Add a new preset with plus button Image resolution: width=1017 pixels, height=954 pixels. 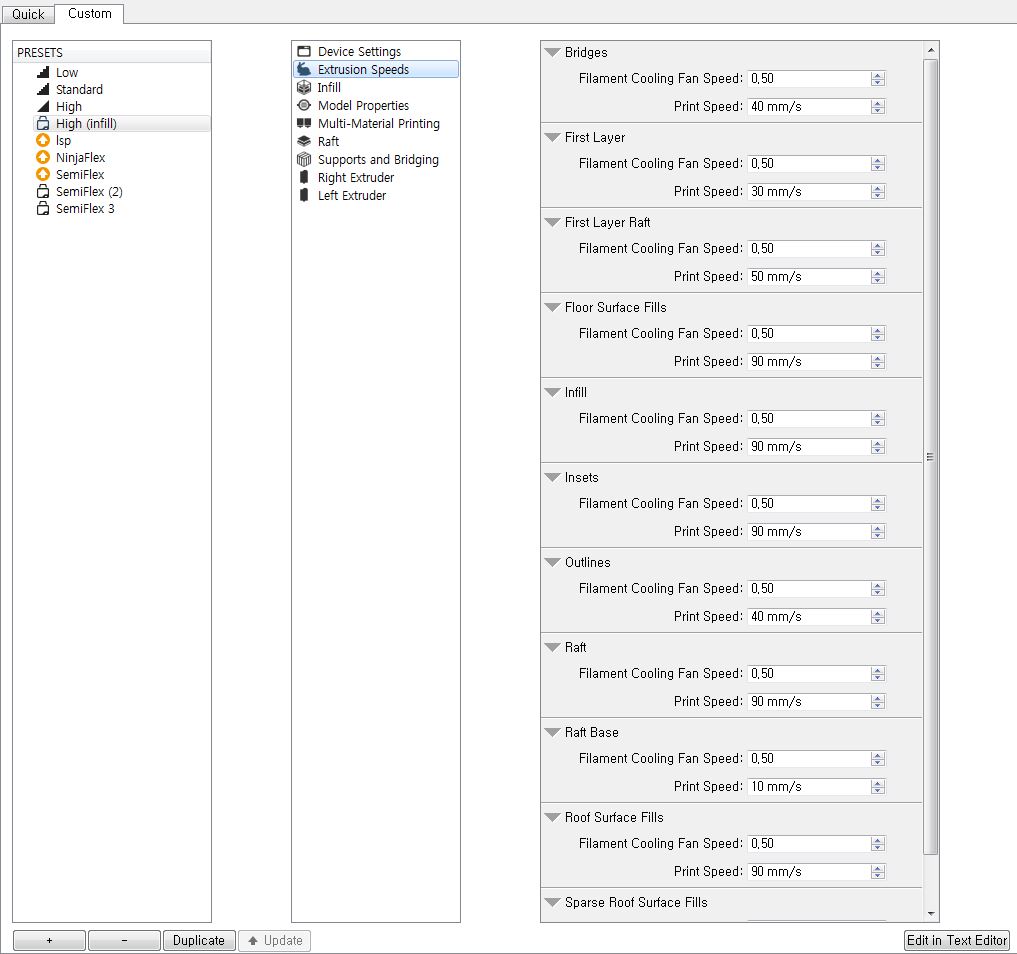[x=49, y=940]
